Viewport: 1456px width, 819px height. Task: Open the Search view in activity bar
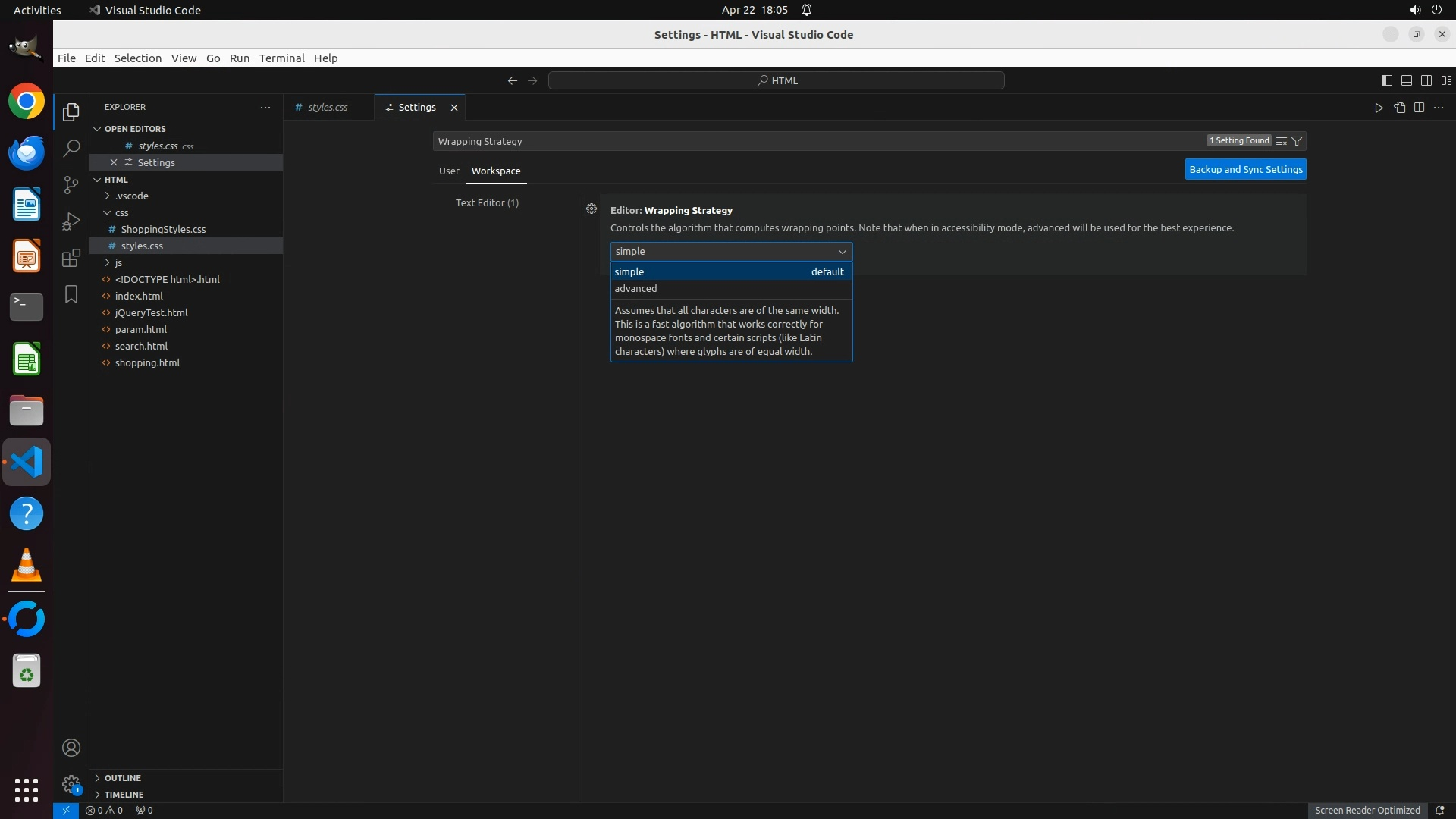(x=71, y=149)
